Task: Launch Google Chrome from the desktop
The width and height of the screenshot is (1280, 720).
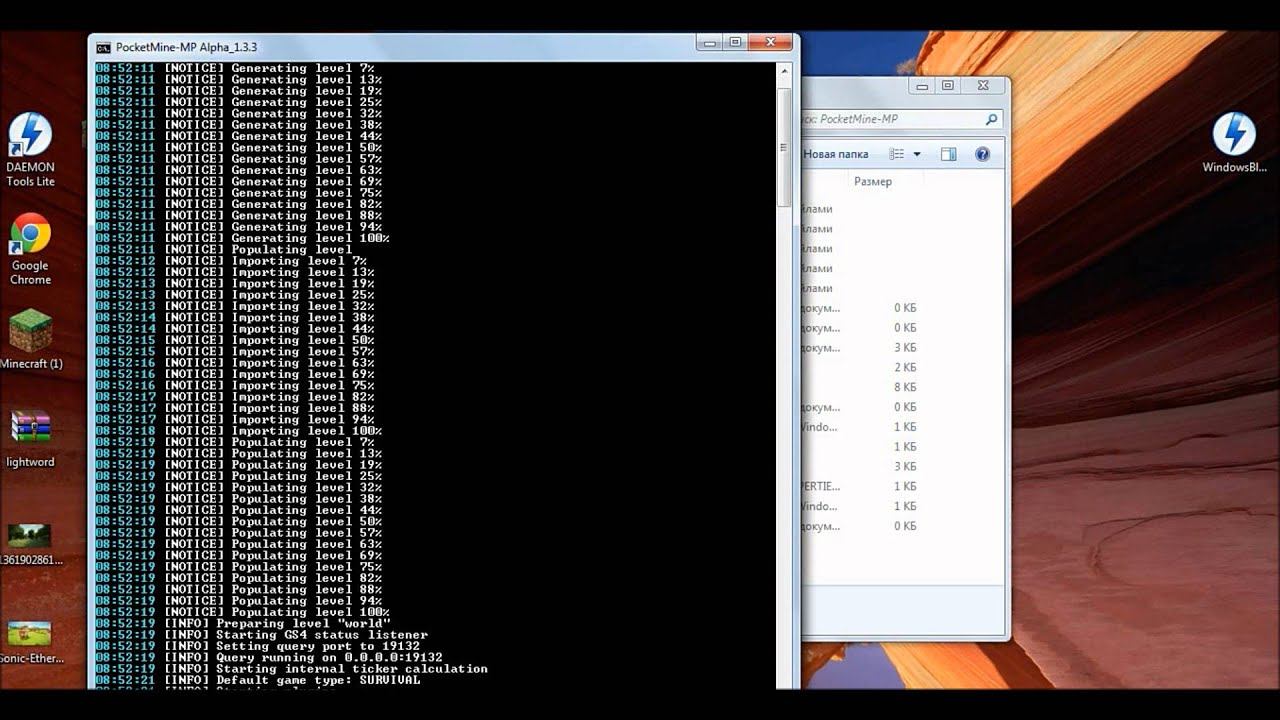Action: [30, 249]
